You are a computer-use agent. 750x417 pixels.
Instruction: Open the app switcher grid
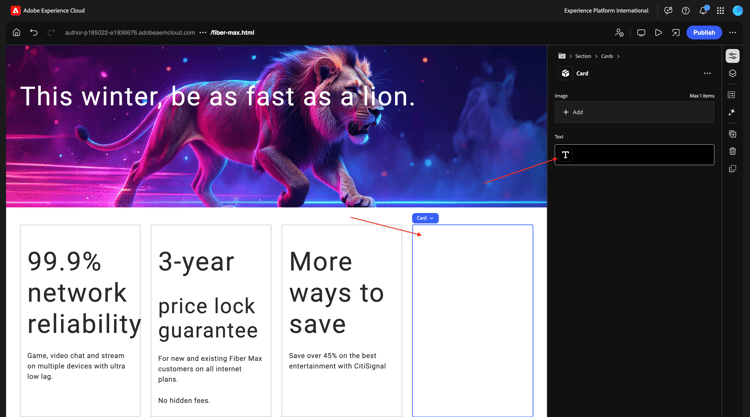point(720,11)
